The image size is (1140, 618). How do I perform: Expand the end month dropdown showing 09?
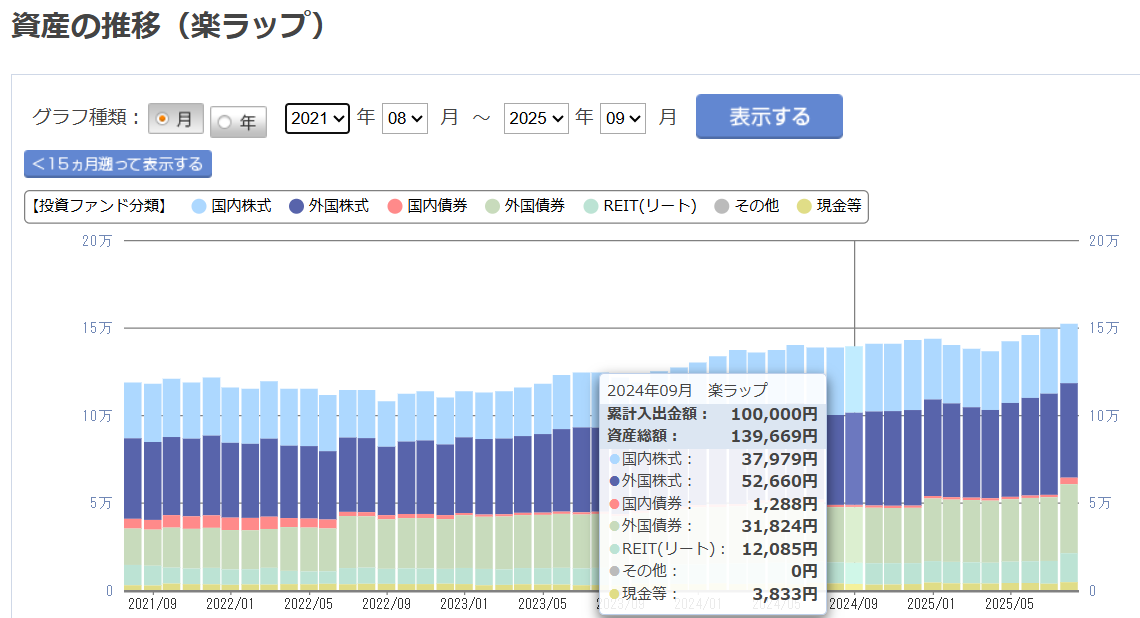[623, 118]
